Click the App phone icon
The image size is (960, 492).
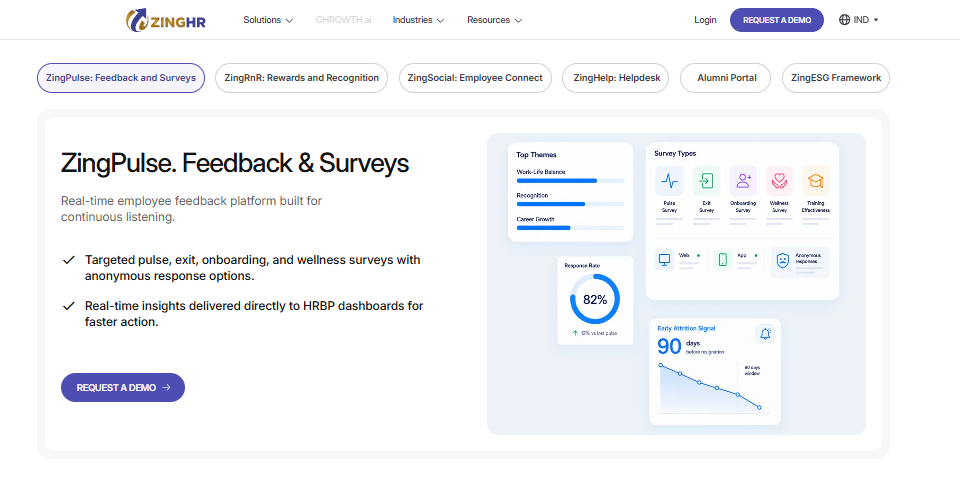pyautogui.click(x=722, y=259)
